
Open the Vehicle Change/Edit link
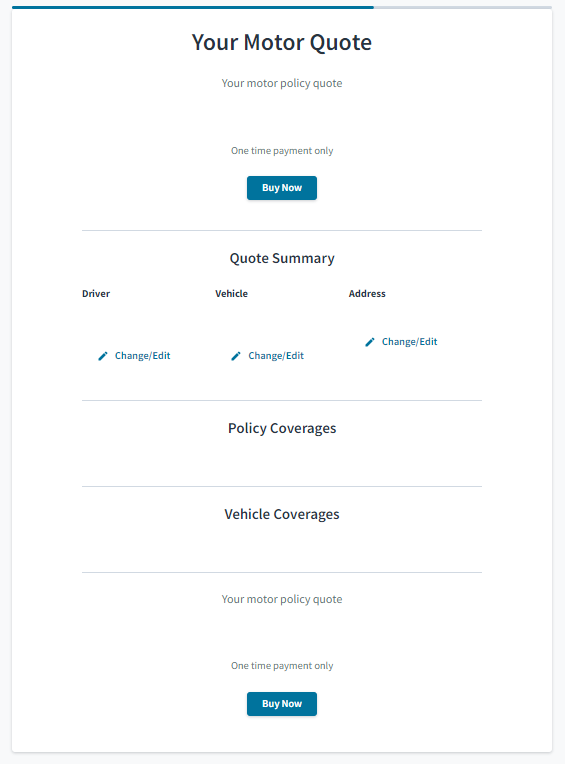(276, 356)
